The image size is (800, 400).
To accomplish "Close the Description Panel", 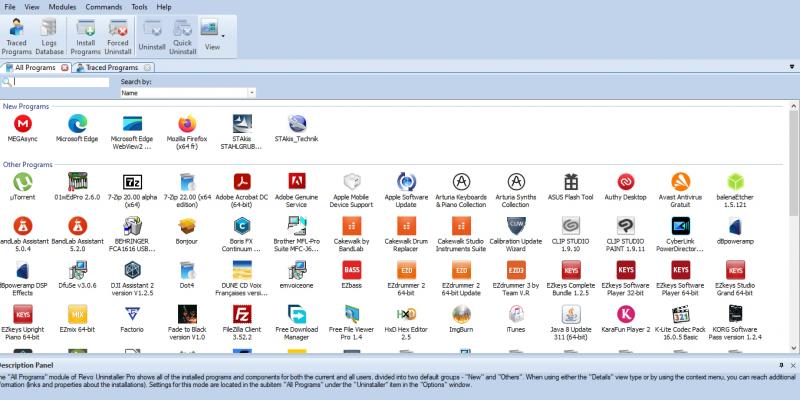I will click(793, 365).
